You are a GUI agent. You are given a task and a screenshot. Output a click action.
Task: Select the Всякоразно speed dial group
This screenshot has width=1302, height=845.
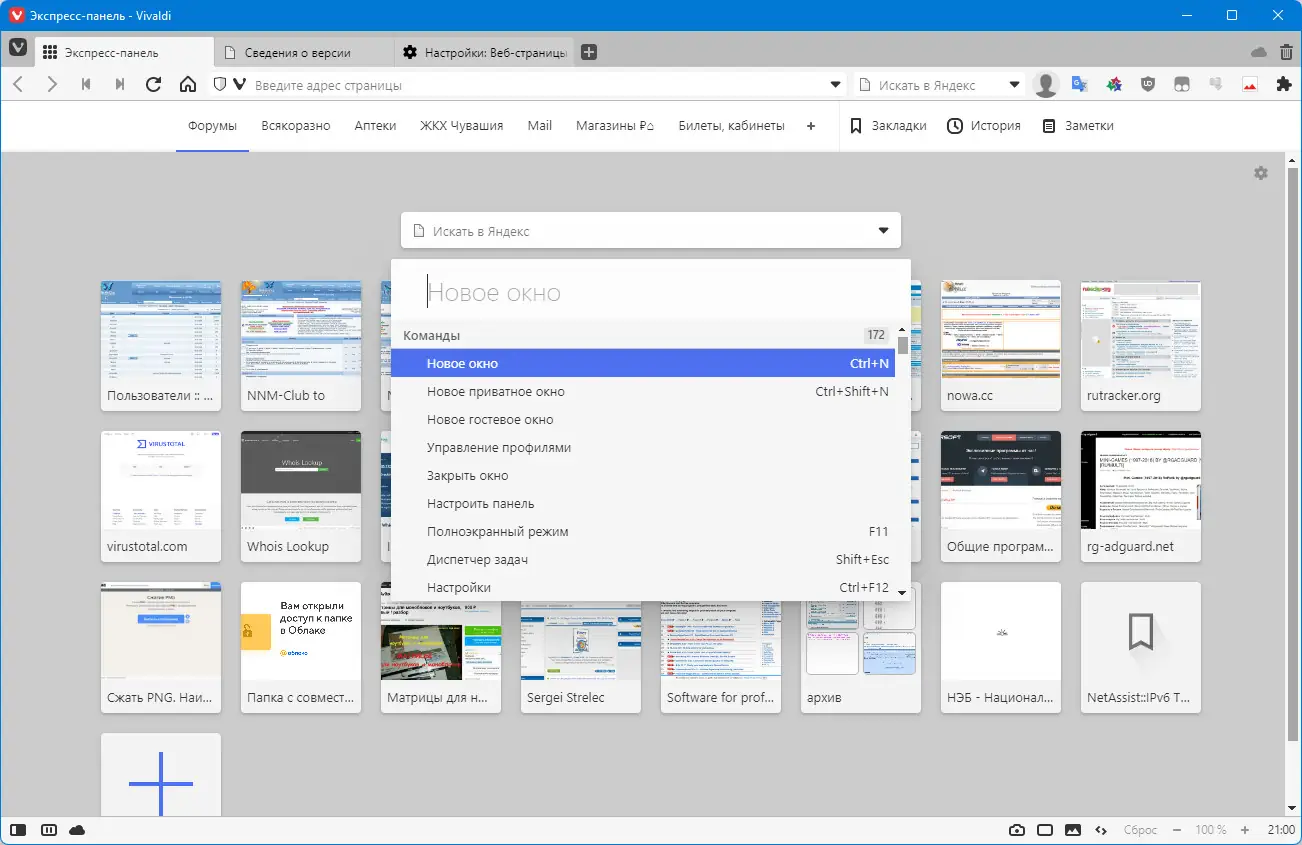pyautogui.click(x=295, y=126)
